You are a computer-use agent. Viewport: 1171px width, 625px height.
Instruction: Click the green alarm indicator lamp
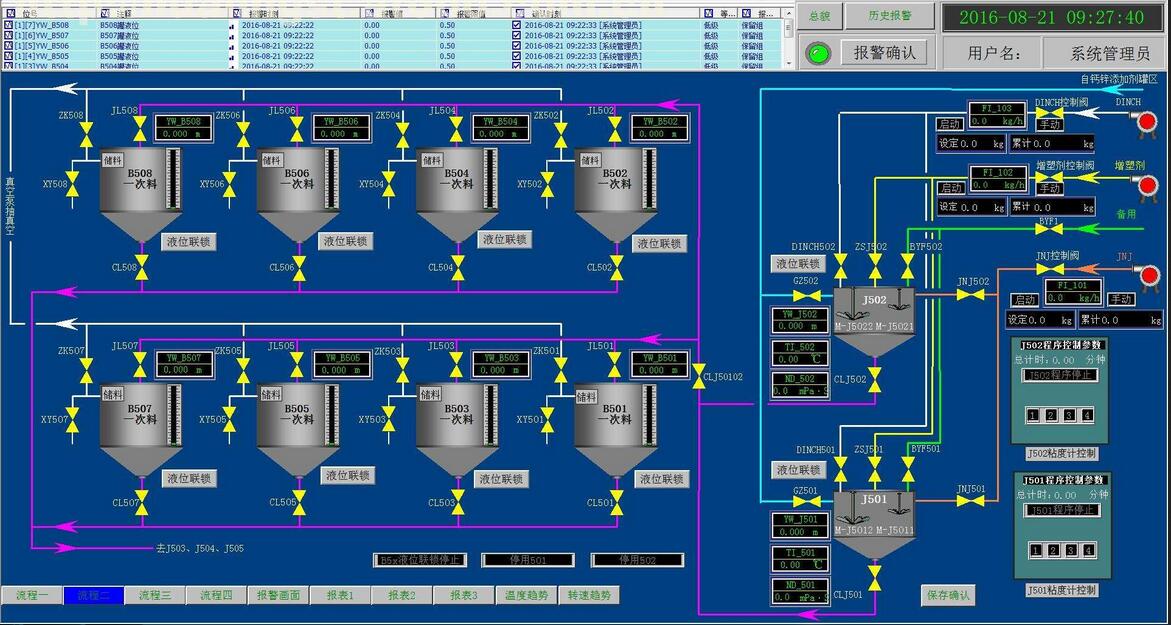coord(818,53)
